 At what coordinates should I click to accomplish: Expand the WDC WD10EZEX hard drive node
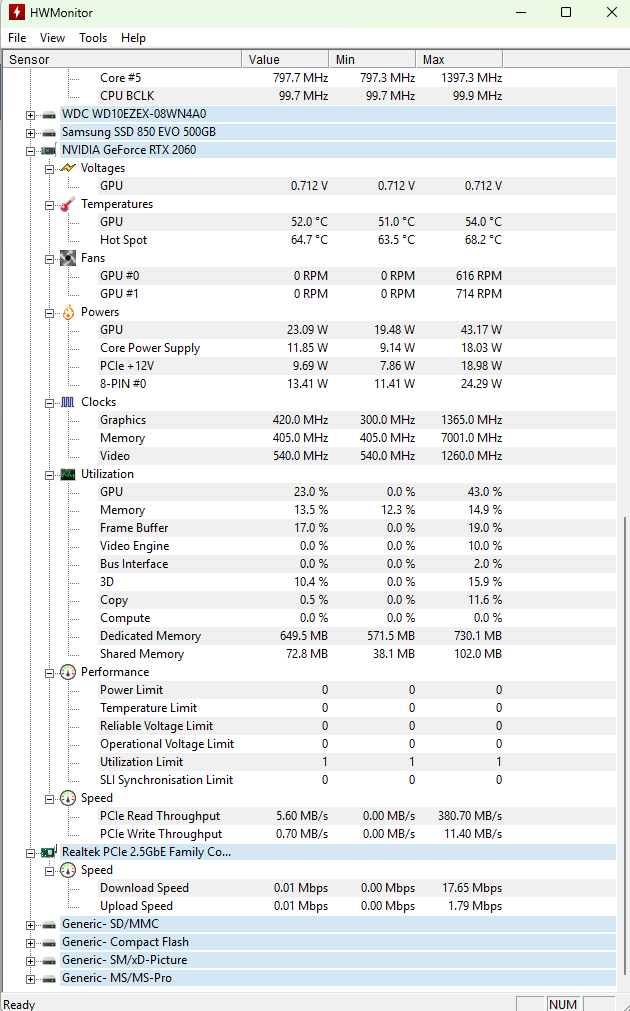(31, 114)
